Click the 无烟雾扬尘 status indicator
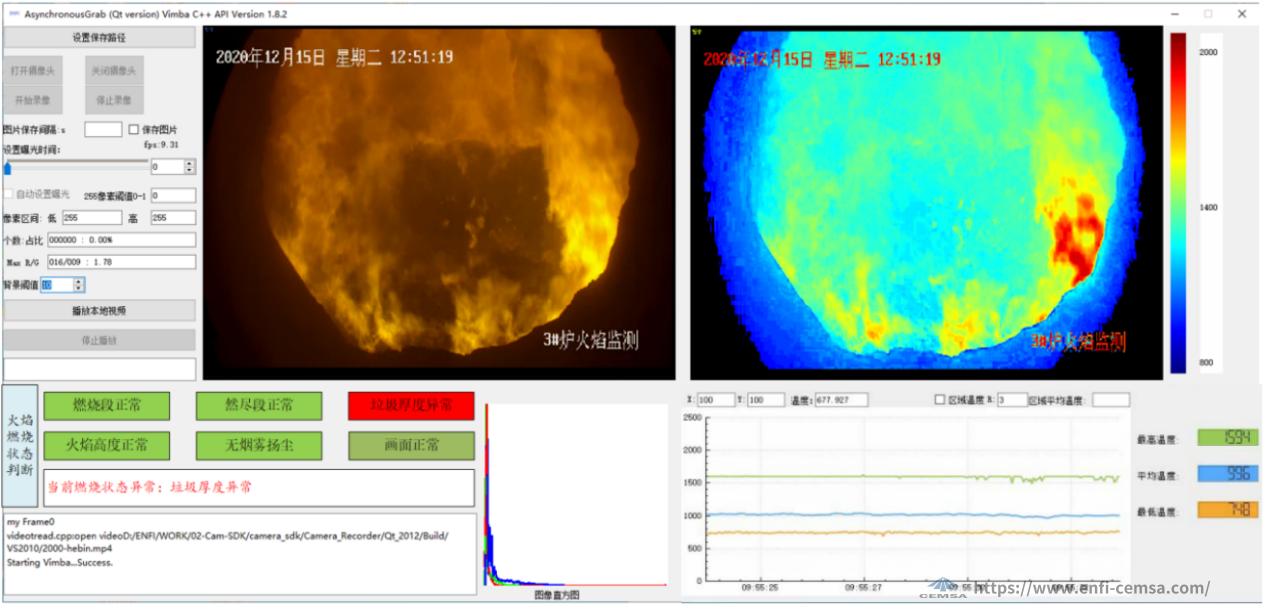 [x=259, y=445]
